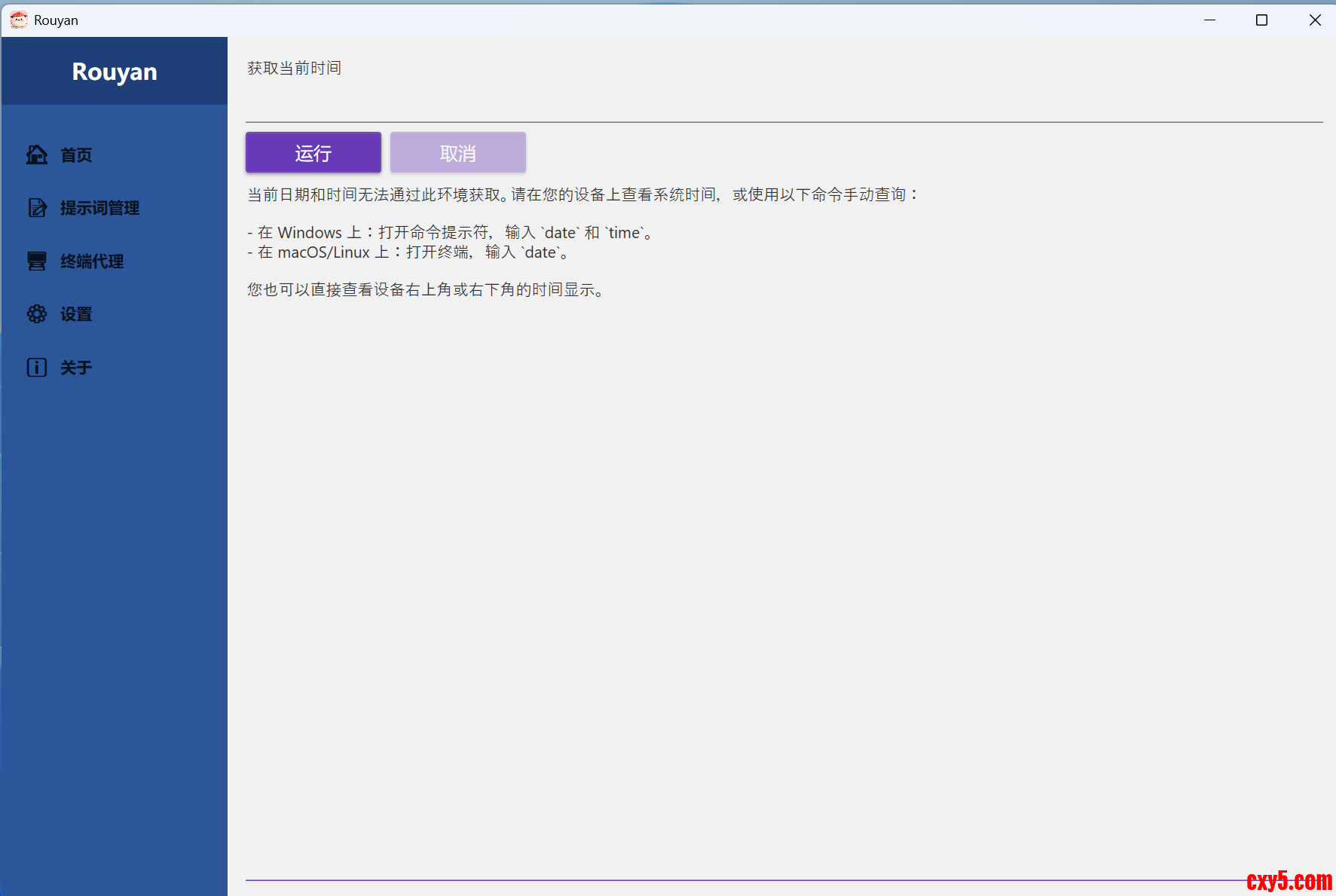Go to the 首页 menu label

coord(76,155)
